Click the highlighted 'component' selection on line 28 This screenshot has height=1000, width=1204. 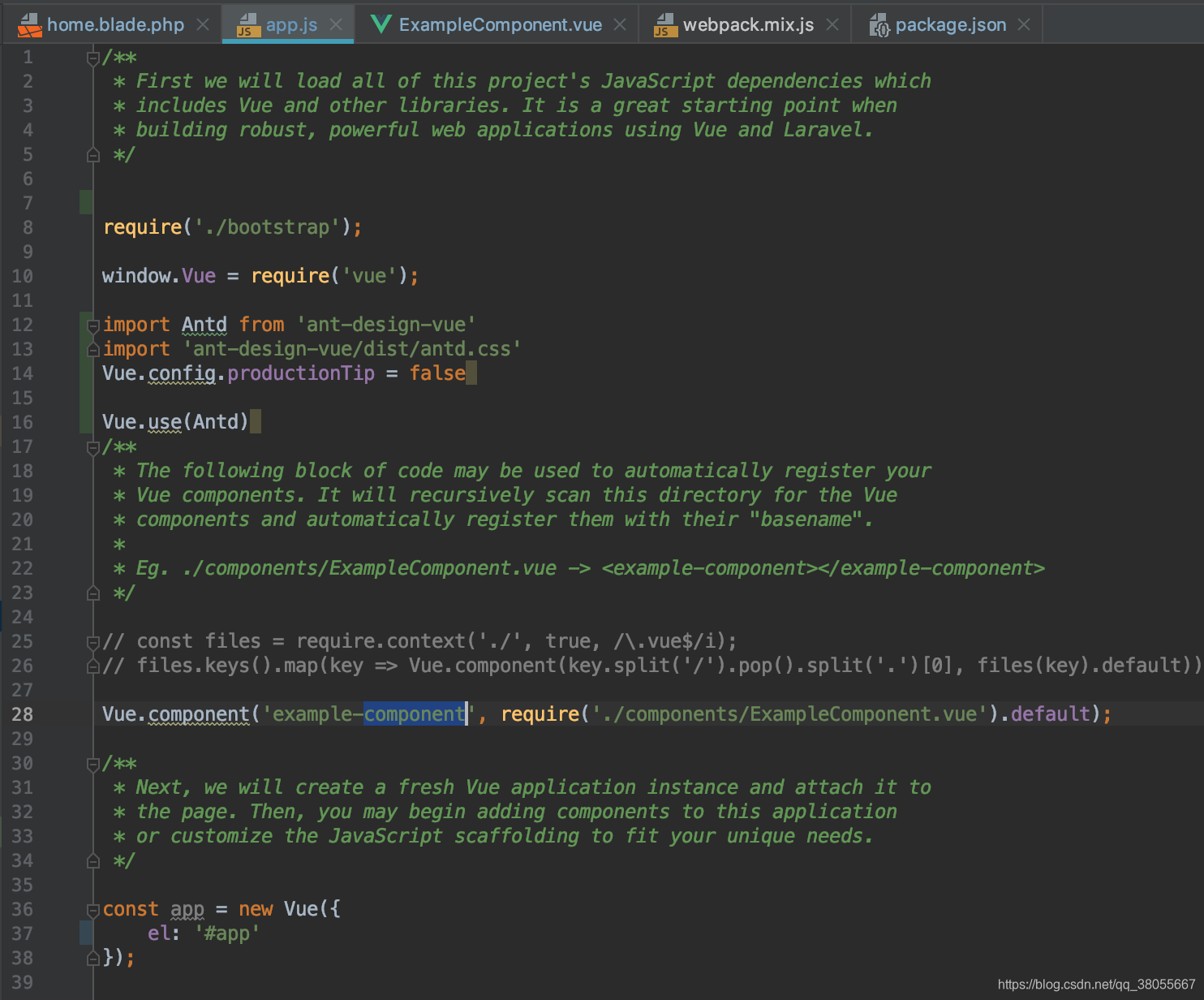click(415, 714)
